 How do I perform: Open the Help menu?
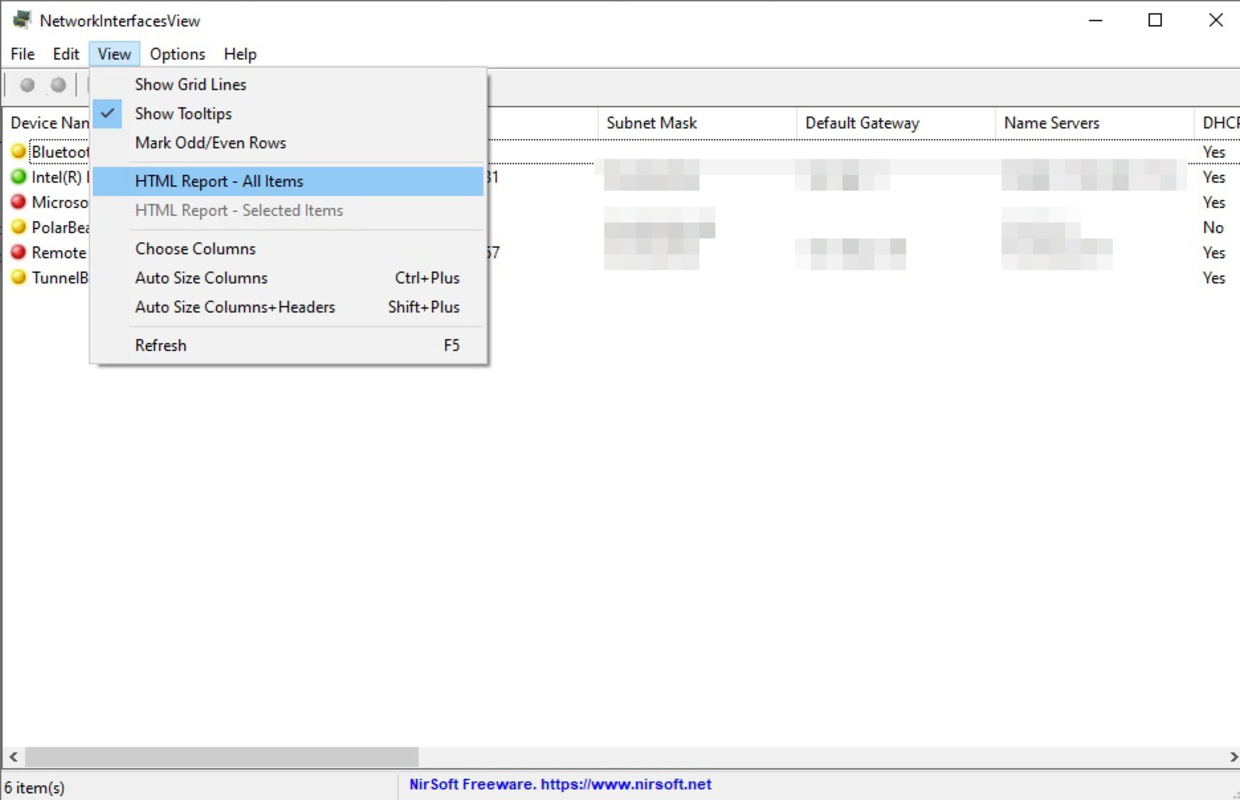coord(240,54)
